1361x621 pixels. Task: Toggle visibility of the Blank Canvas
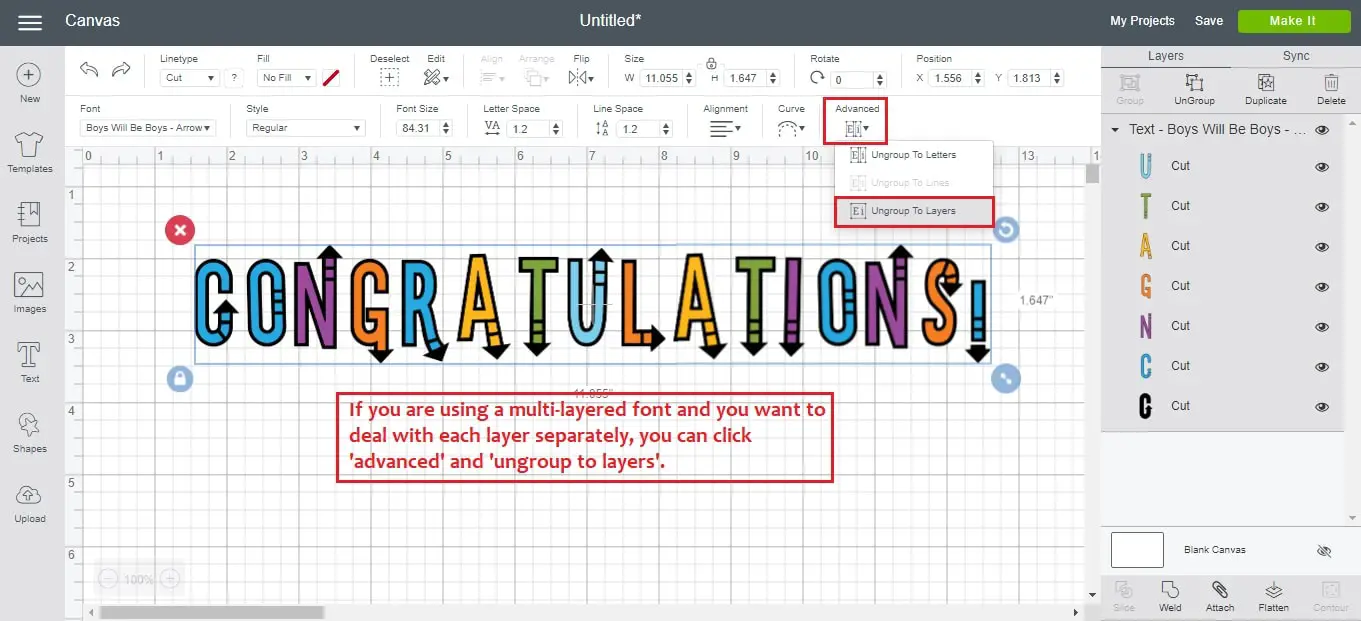(1323, 549)
